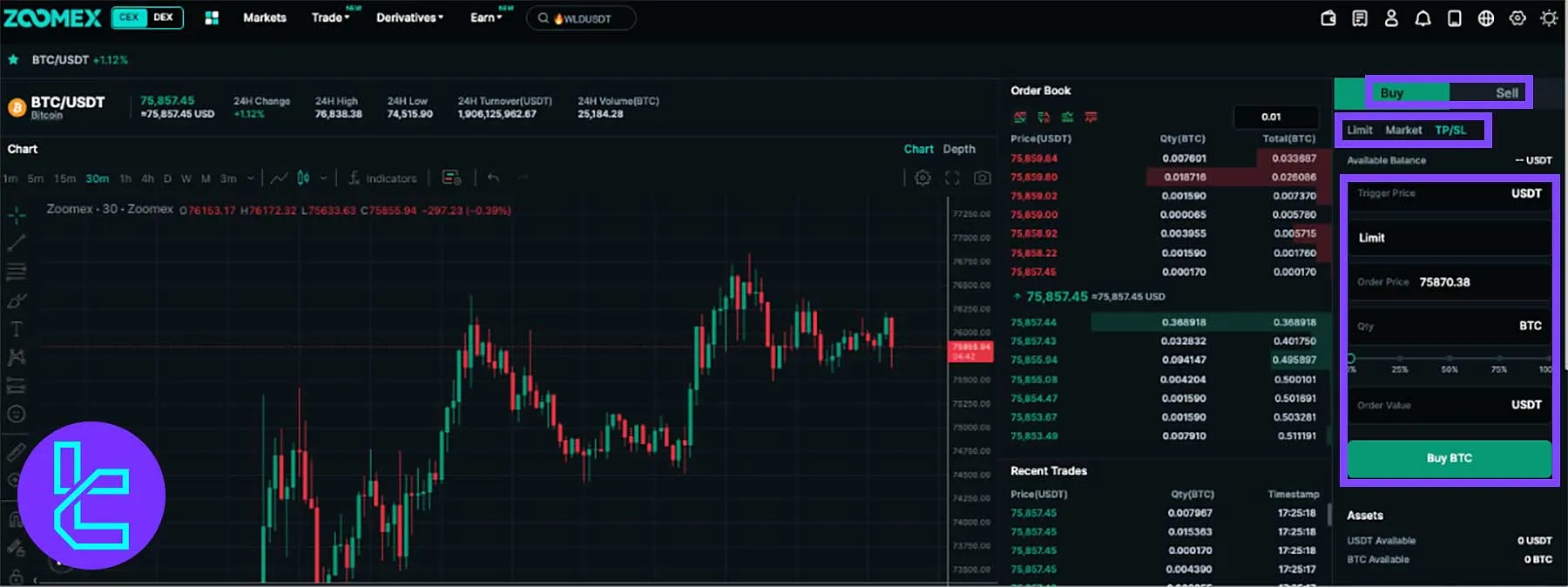The height and width of the screenshot is (587, 1568).
Task: Set quantity slider to 25% mark
Action: 1400,358
